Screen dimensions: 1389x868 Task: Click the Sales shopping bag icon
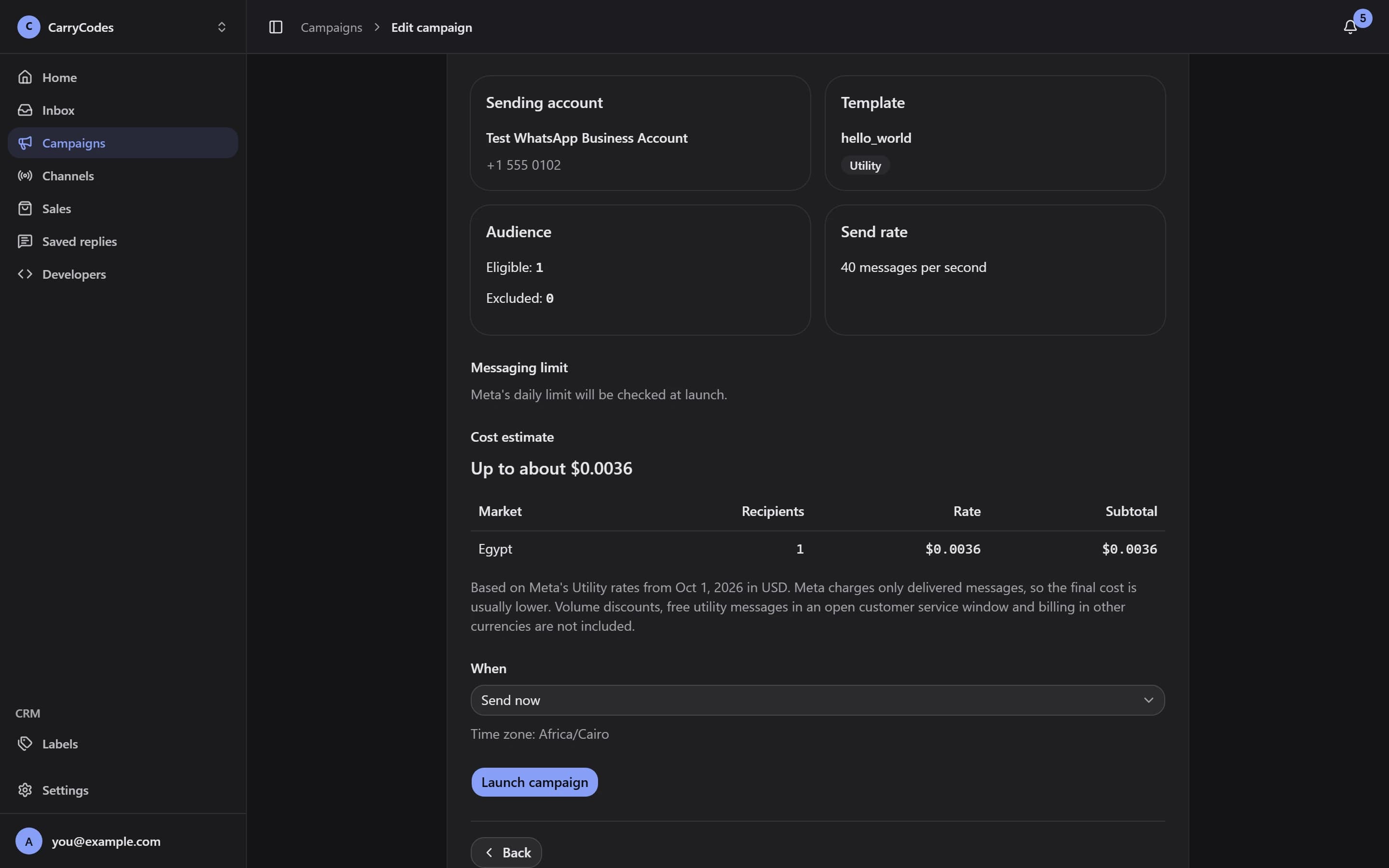(25, 208)
